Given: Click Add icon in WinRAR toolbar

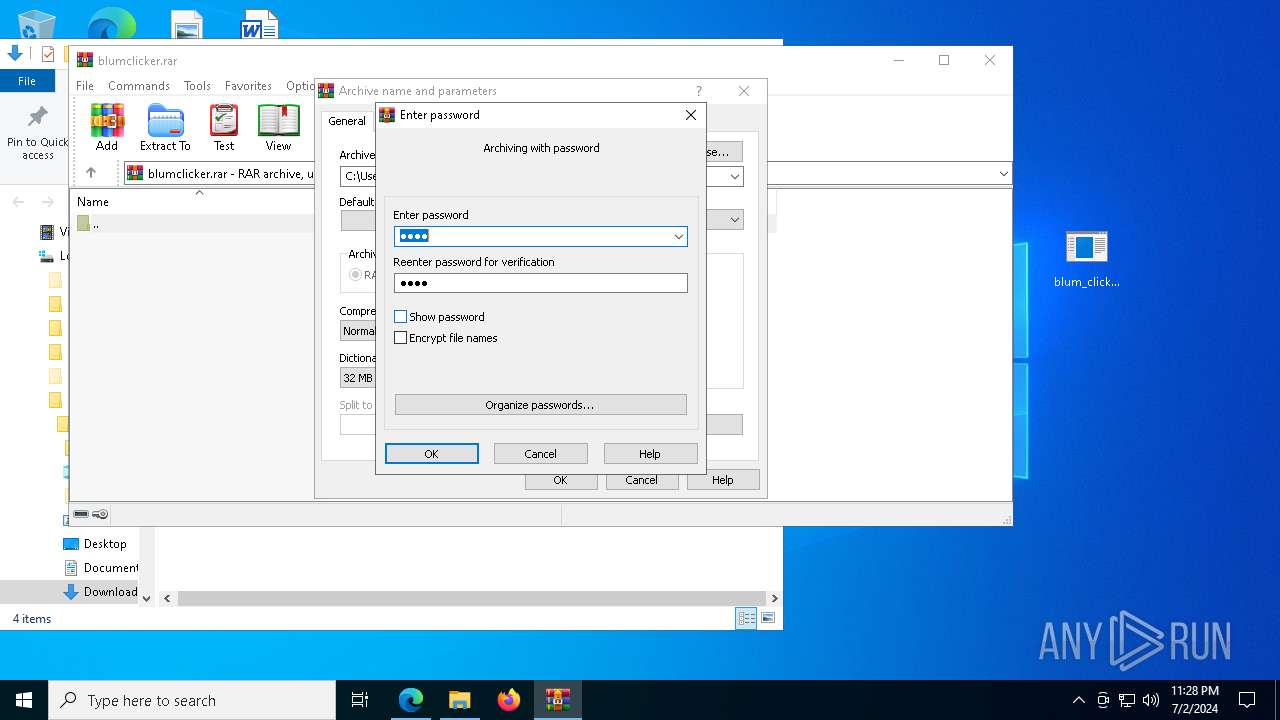Looking at the screenshot, I should pyautogui.click(x=107, y=127).
